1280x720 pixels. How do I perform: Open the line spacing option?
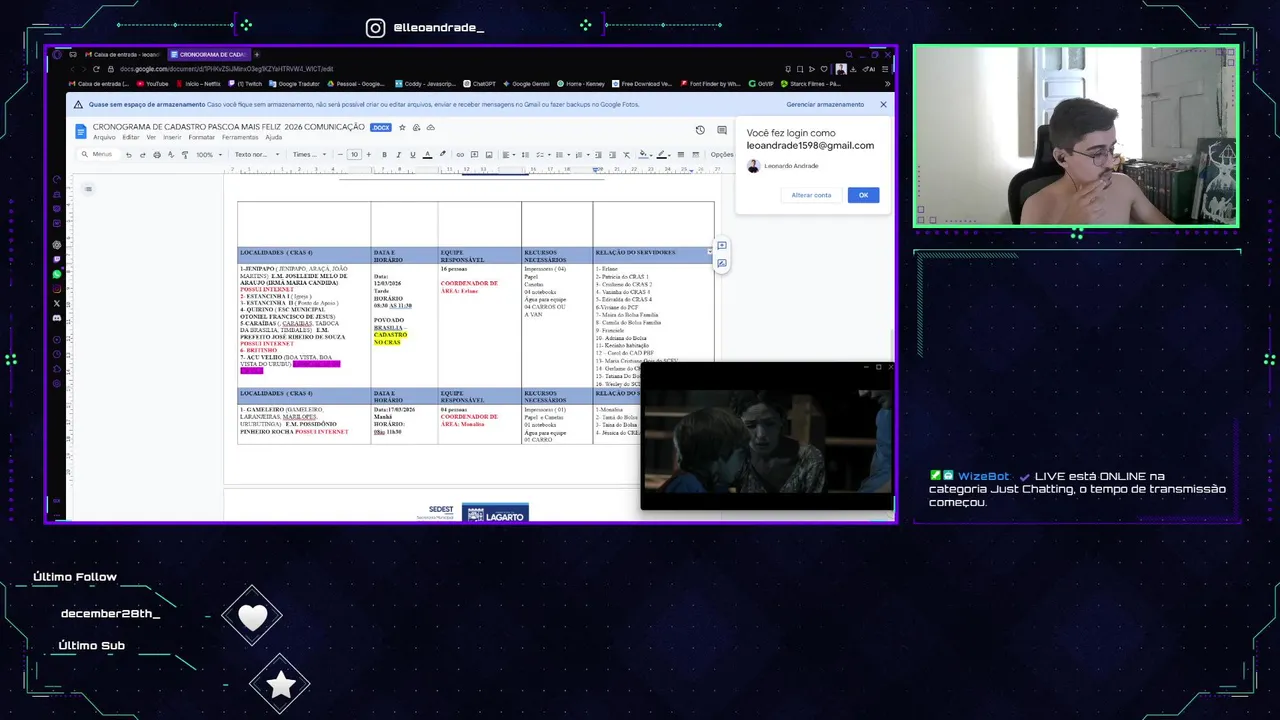point(525,154)
